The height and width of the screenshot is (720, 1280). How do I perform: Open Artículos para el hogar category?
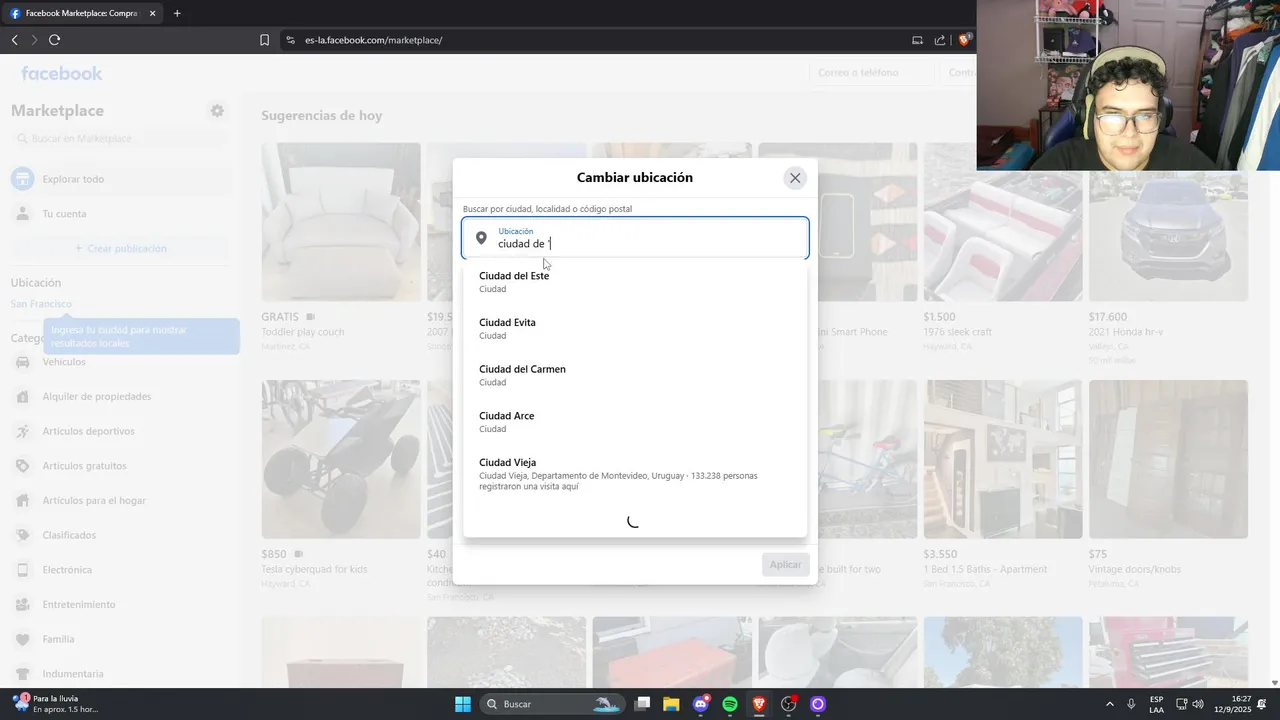[120, 501]
